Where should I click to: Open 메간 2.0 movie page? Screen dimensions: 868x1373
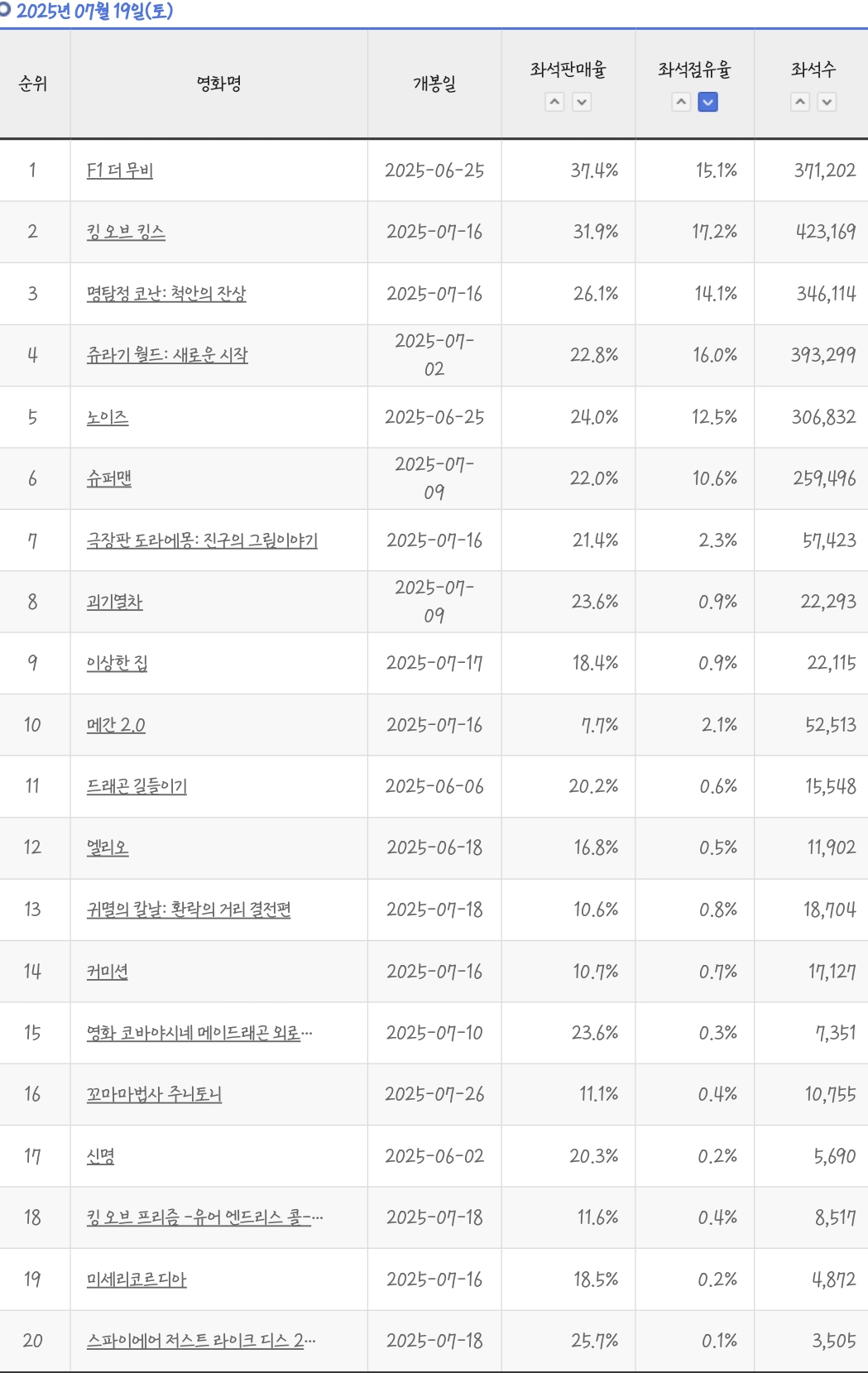(x=116, y=725)
